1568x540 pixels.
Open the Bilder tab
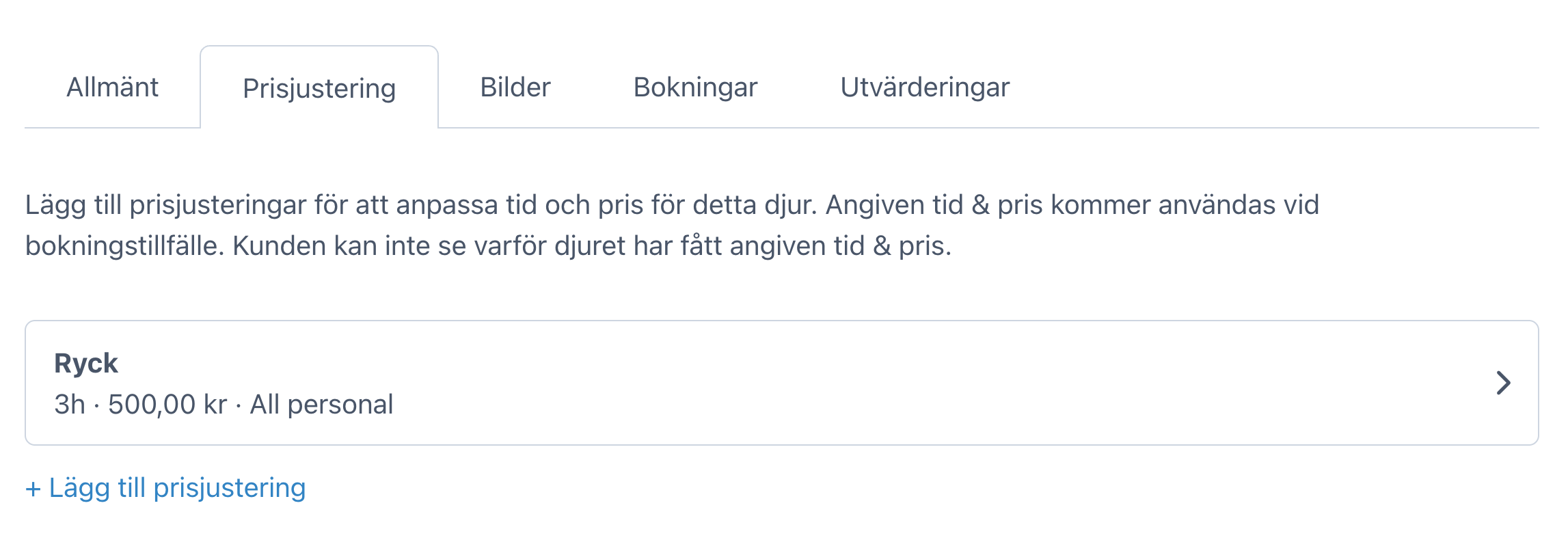point(515,87)
